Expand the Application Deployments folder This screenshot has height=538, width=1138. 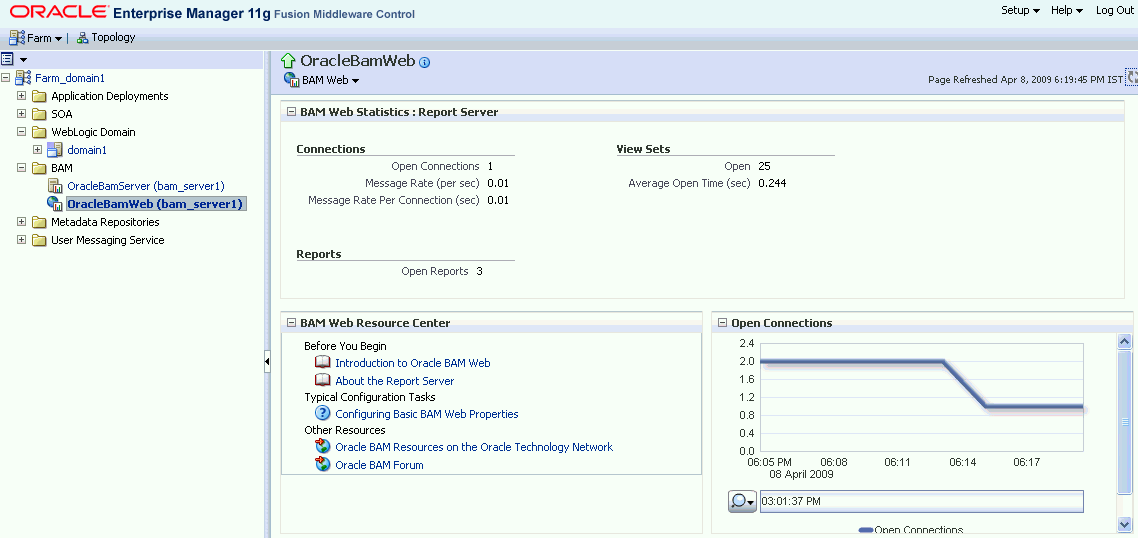(22, 96)
